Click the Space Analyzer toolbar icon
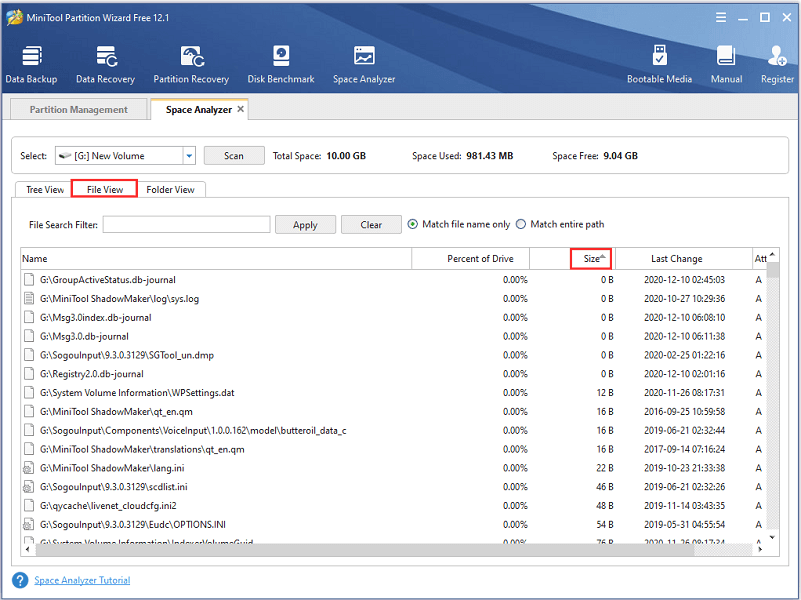Viewport: 801px width, 600px height. [x=364, y=64]
